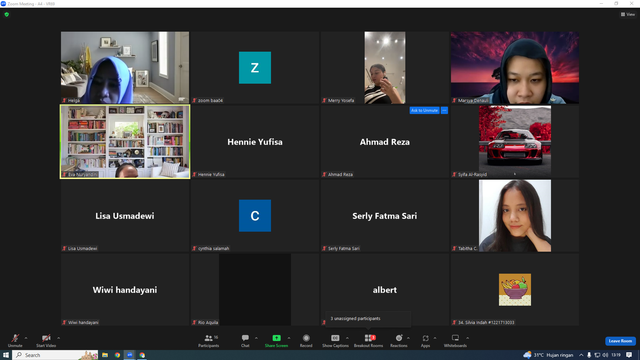The height and width of the screenshot is (360, 640).
Task: Select Syifa Al-Rasyid's red car tile
Action: point(515,142)
